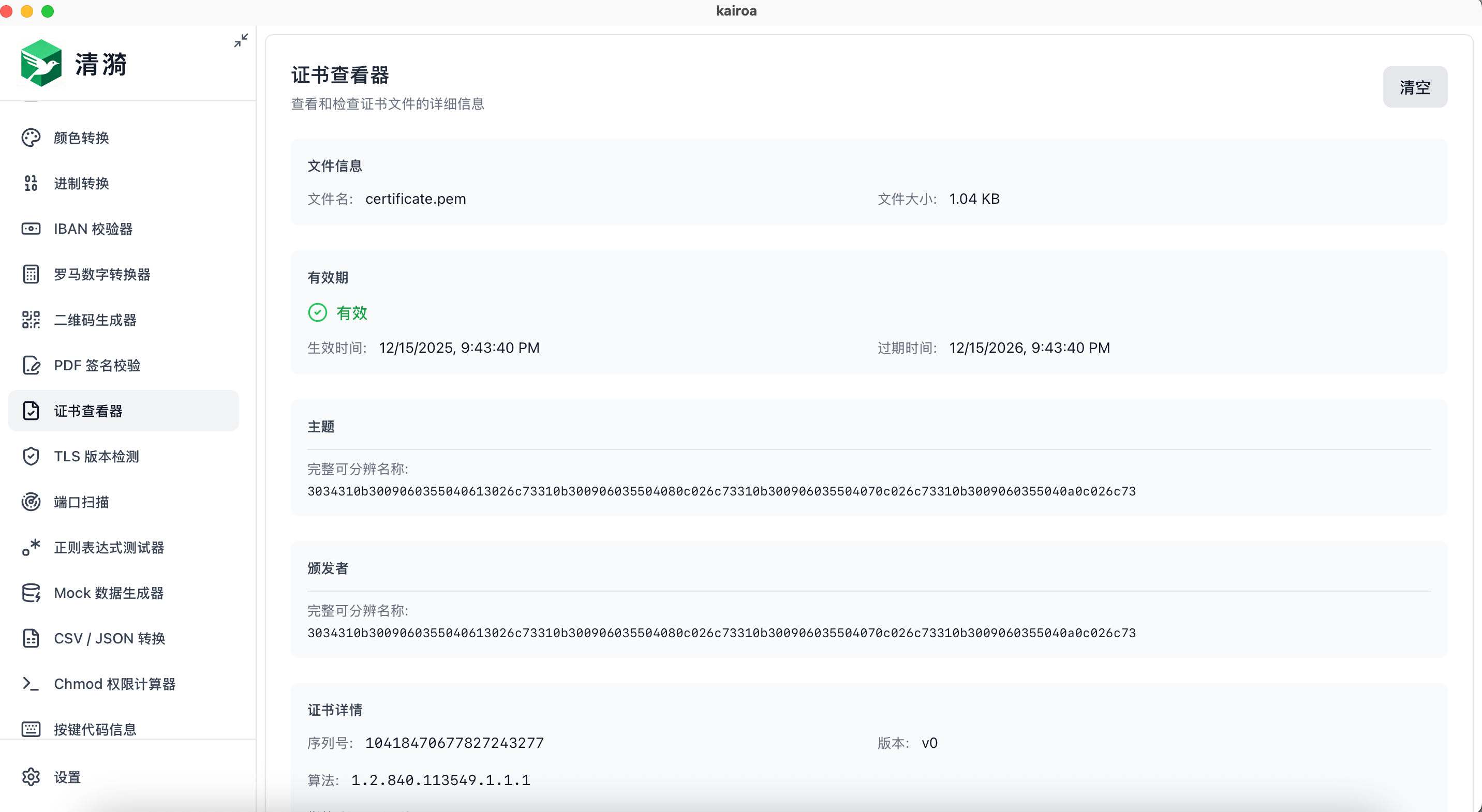
Task: Click the 清空 clear button
Action: [1415, 86]
